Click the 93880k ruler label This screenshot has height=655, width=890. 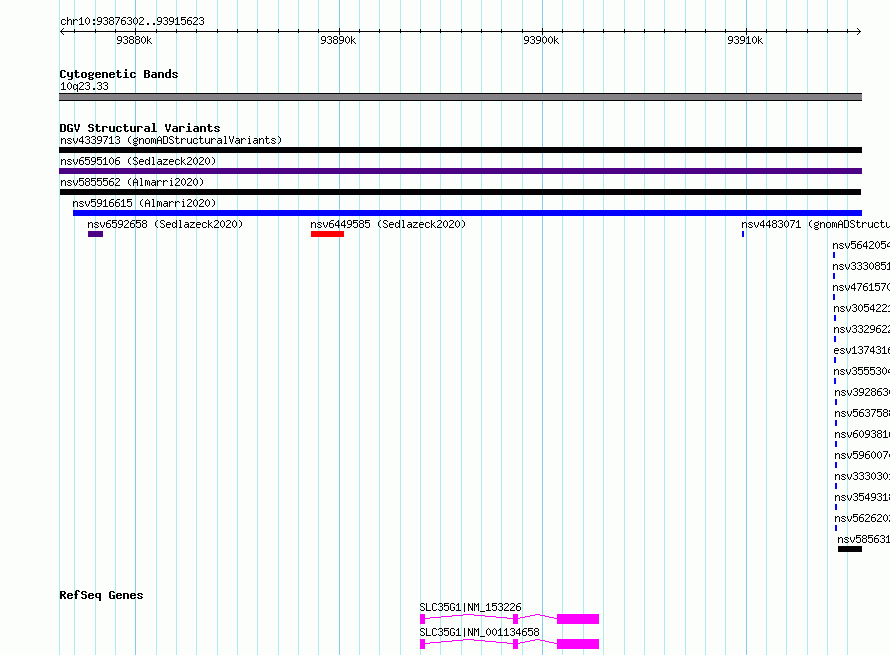pyautogui.click(x=134, y=40)
